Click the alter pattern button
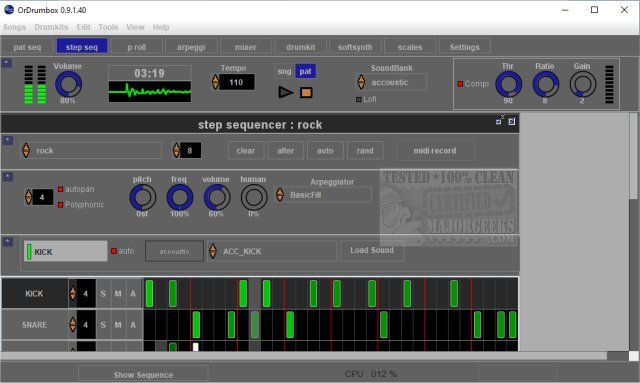This screenshot has width=640, height=383. click(x=286, y=151)
